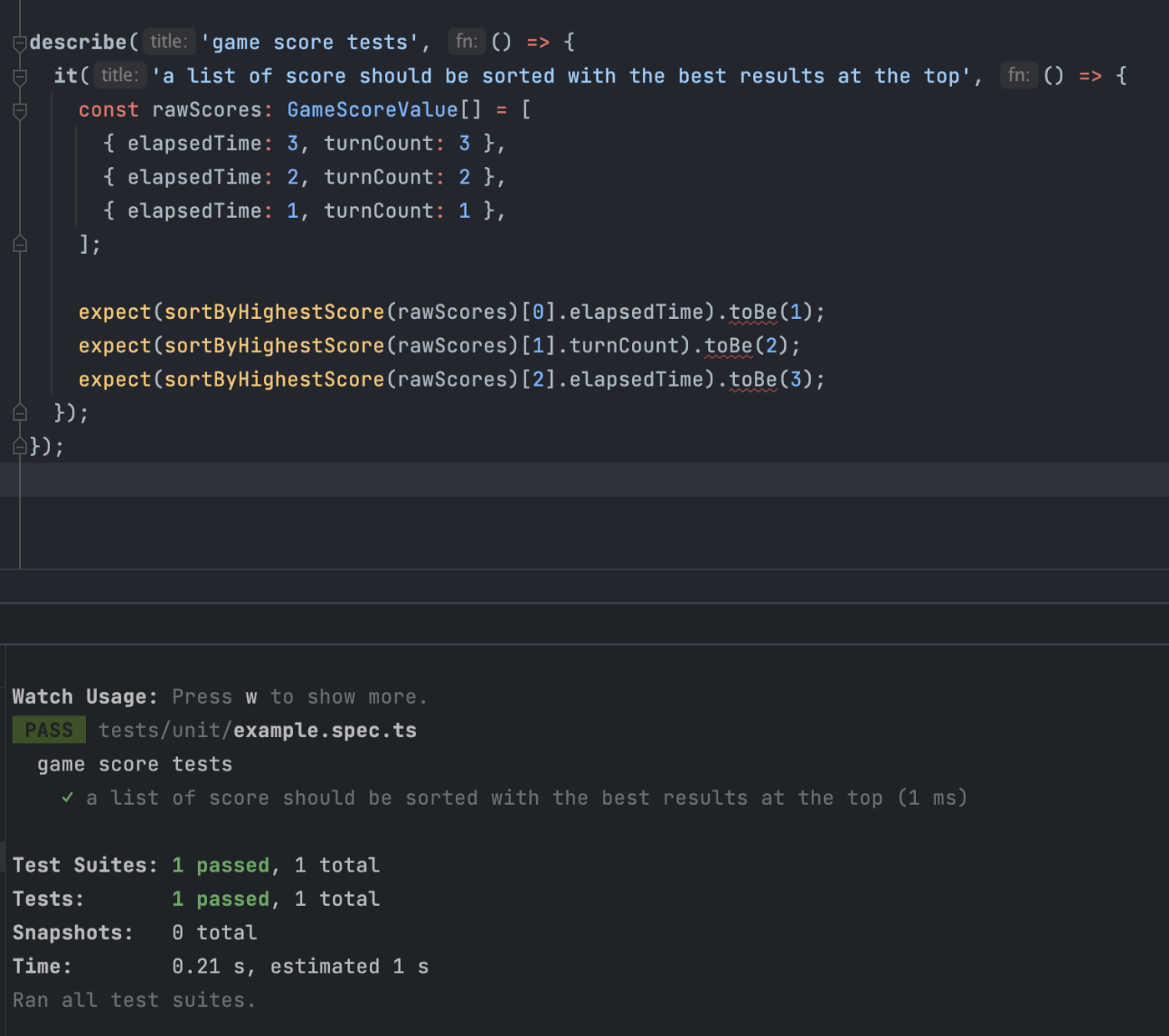Click the 'const' keyword
Viewport: 1169px width, 1036px height.
point(109,109)
